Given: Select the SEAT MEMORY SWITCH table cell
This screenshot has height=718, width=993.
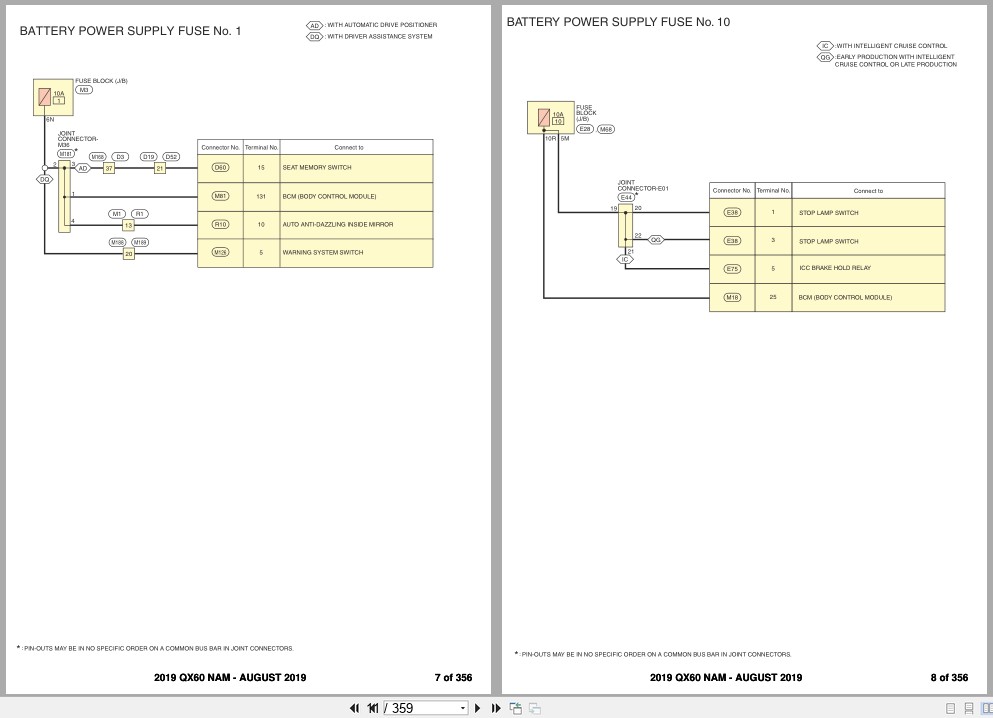Looking at the screenshot, I should (x=357, y=168).
